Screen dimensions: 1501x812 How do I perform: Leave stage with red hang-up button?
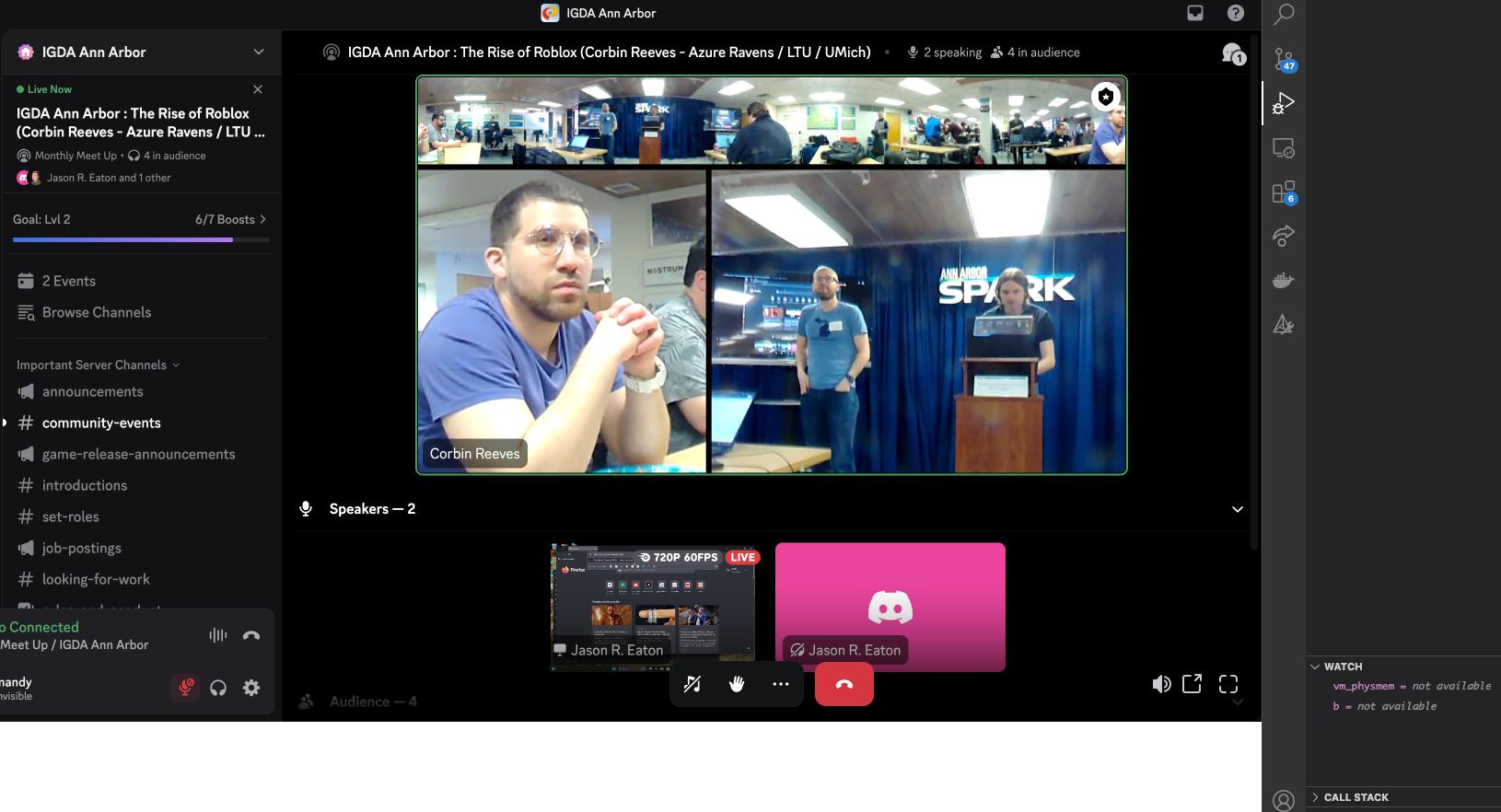pos(844,684)
